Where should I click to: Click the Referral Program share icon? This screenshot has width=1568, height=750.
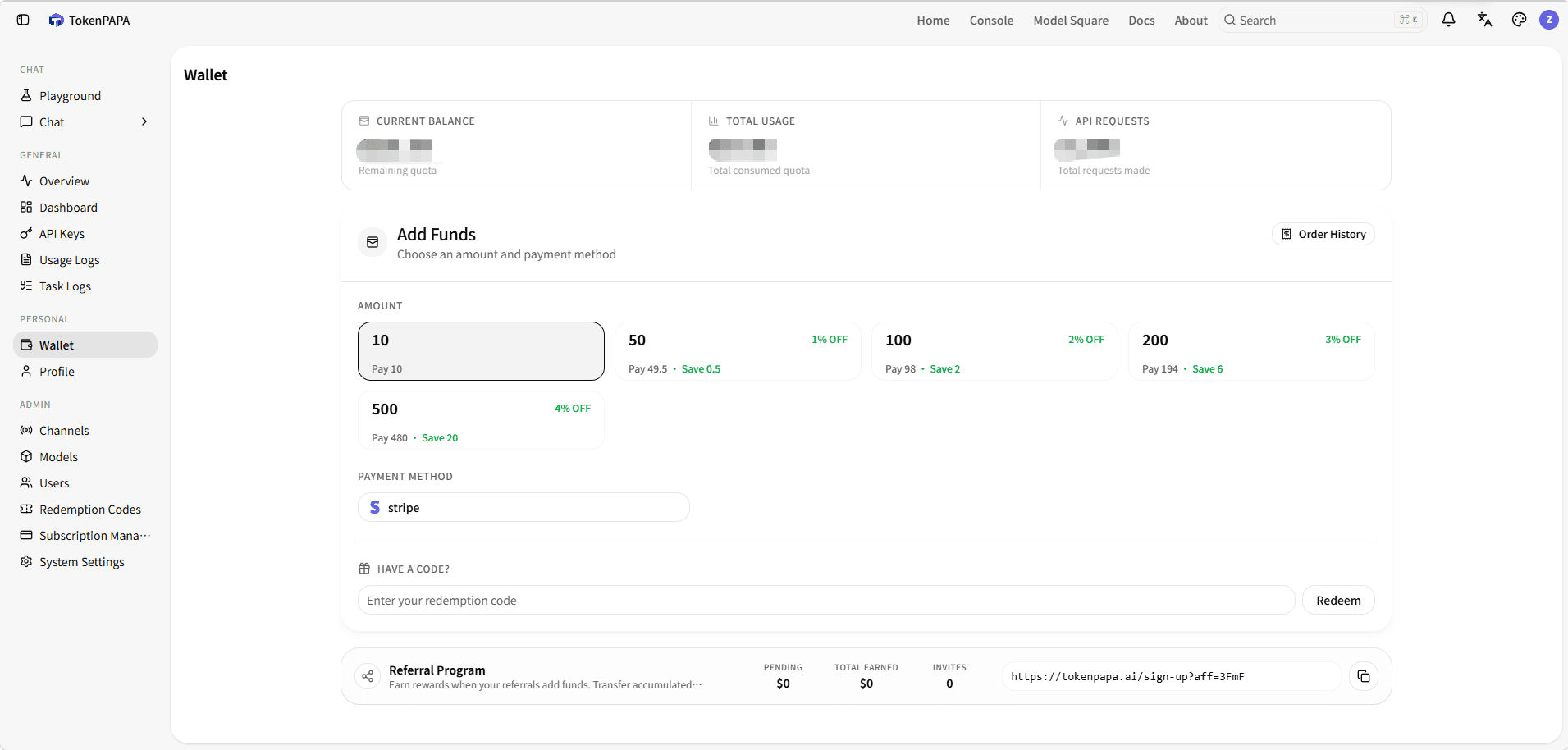pyautogui.click(x=368, y=676)
